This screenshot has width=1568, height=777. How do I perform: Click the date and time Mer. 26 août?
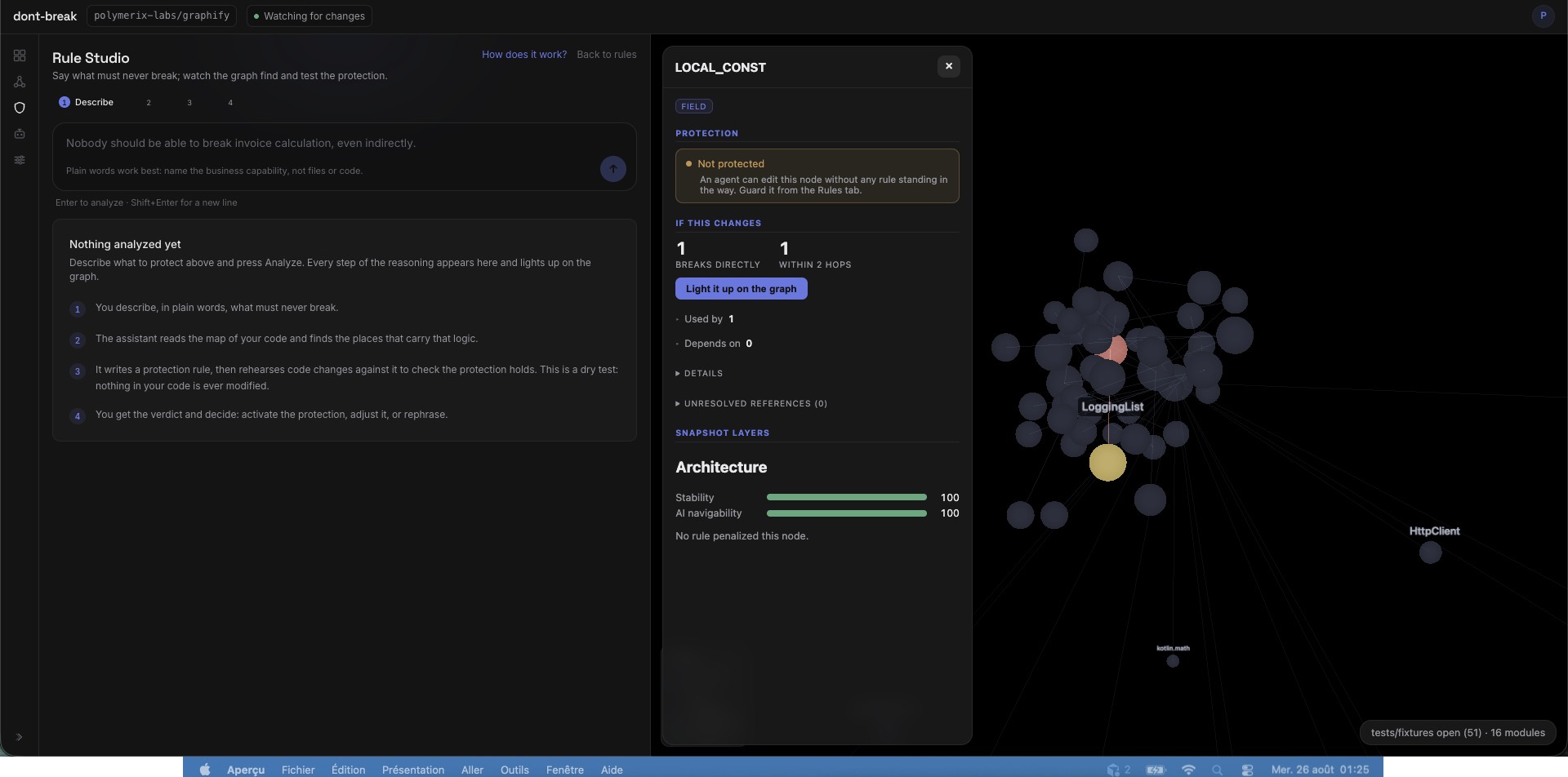1320,770
